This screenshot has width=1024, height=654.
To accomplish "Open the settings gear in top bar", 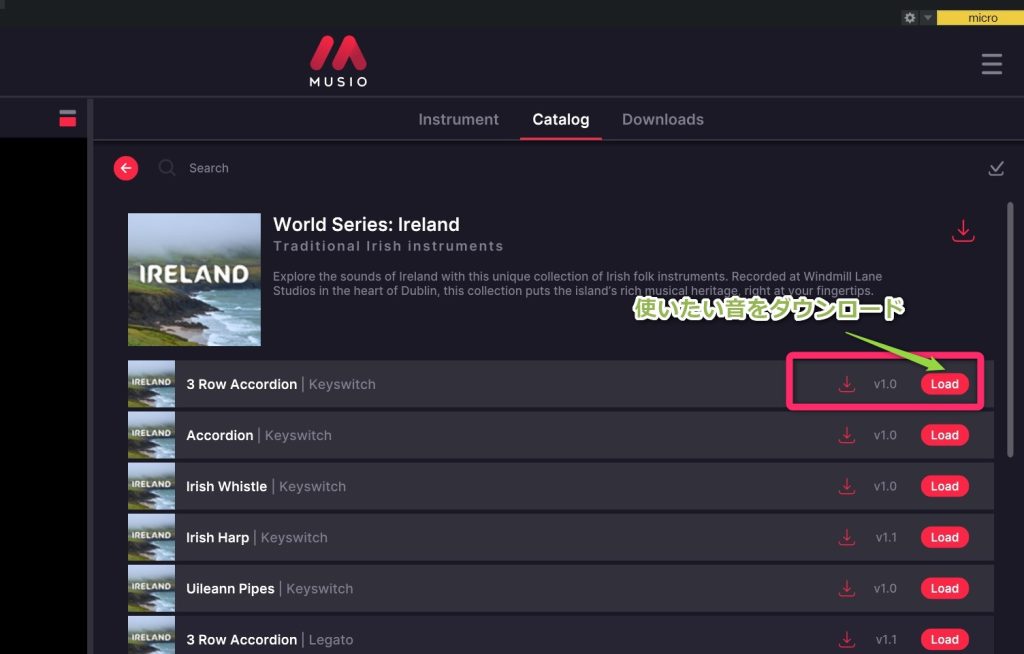I will [x=909, y=18].
